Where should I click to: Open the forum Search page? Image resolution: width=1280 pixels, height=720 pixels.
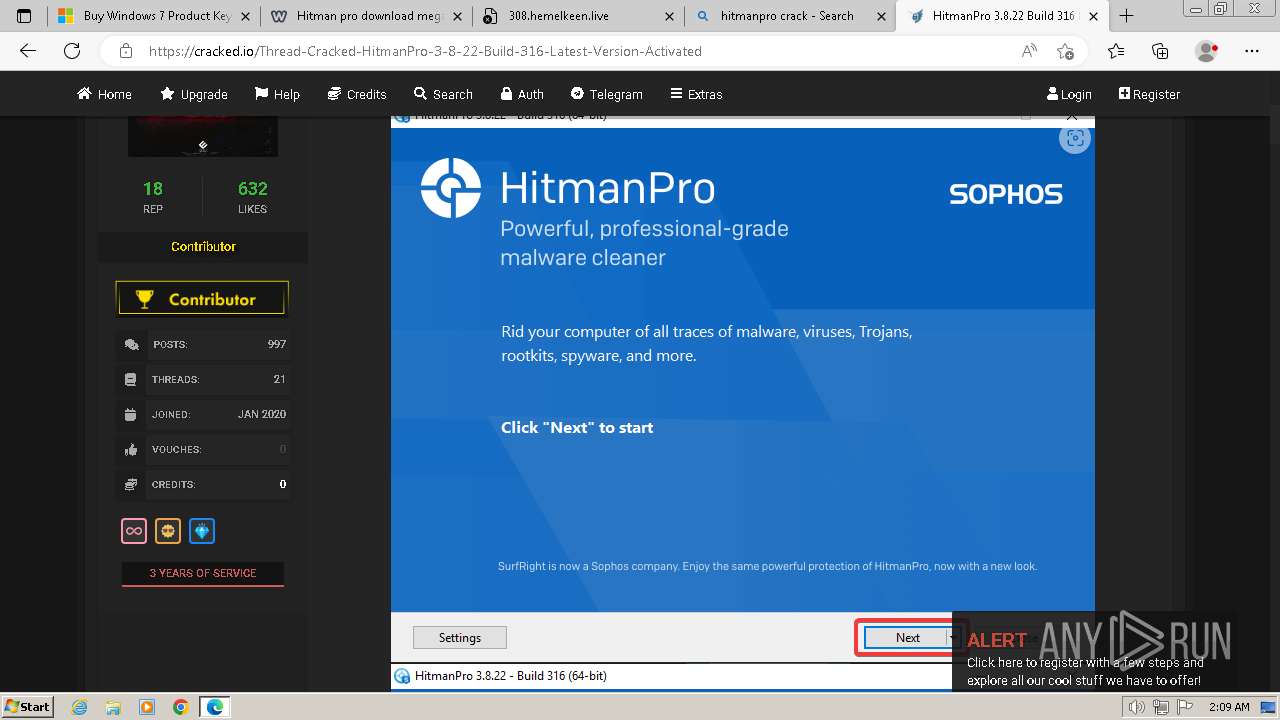443,94
